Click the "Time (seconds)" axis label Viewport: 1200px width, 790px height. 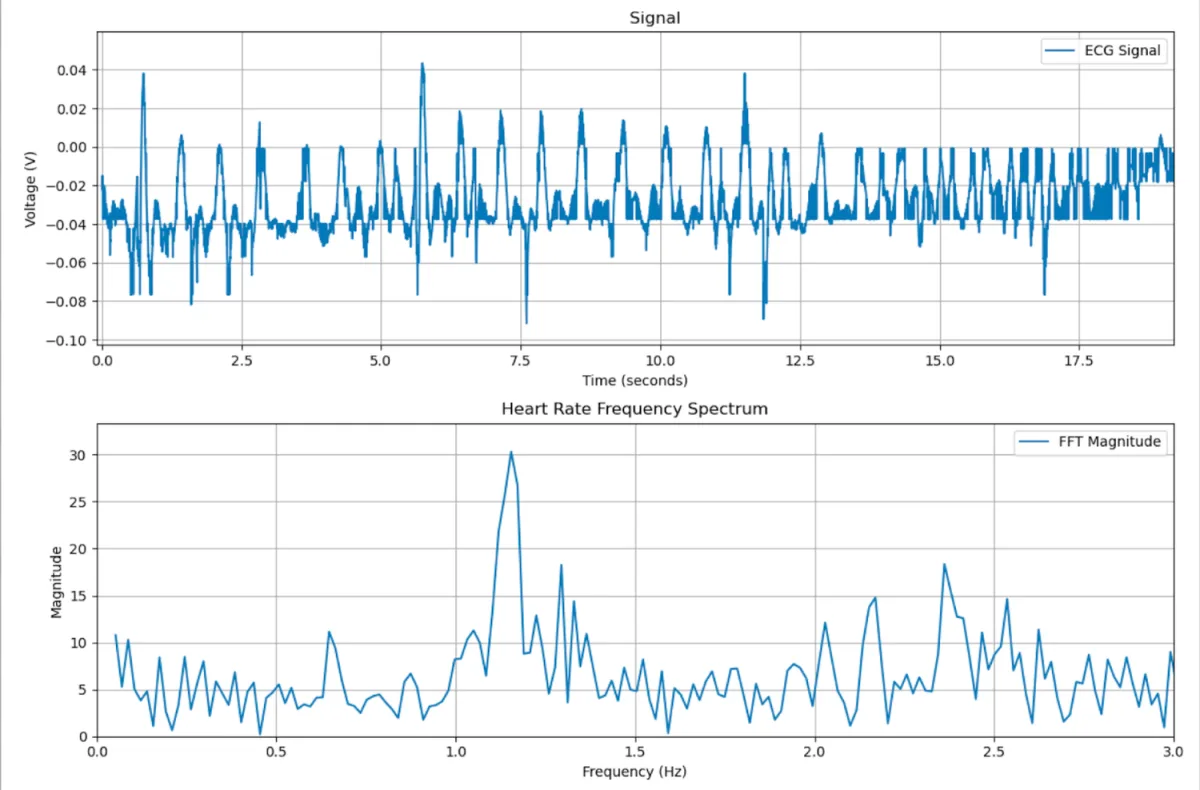click(x=637, y=380)
